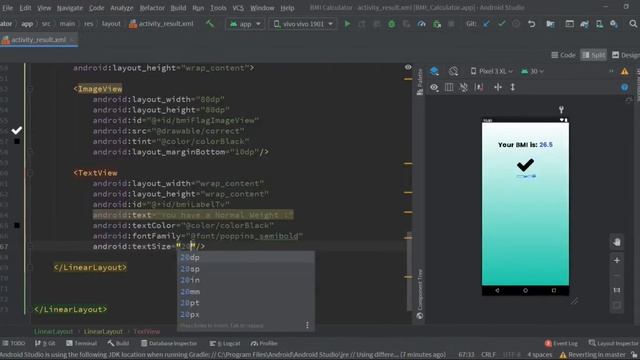The width and height of the screenshot is (640, 360).
Task: Click the blue help circle icon in design toolbar
Action: click(624, 87)
